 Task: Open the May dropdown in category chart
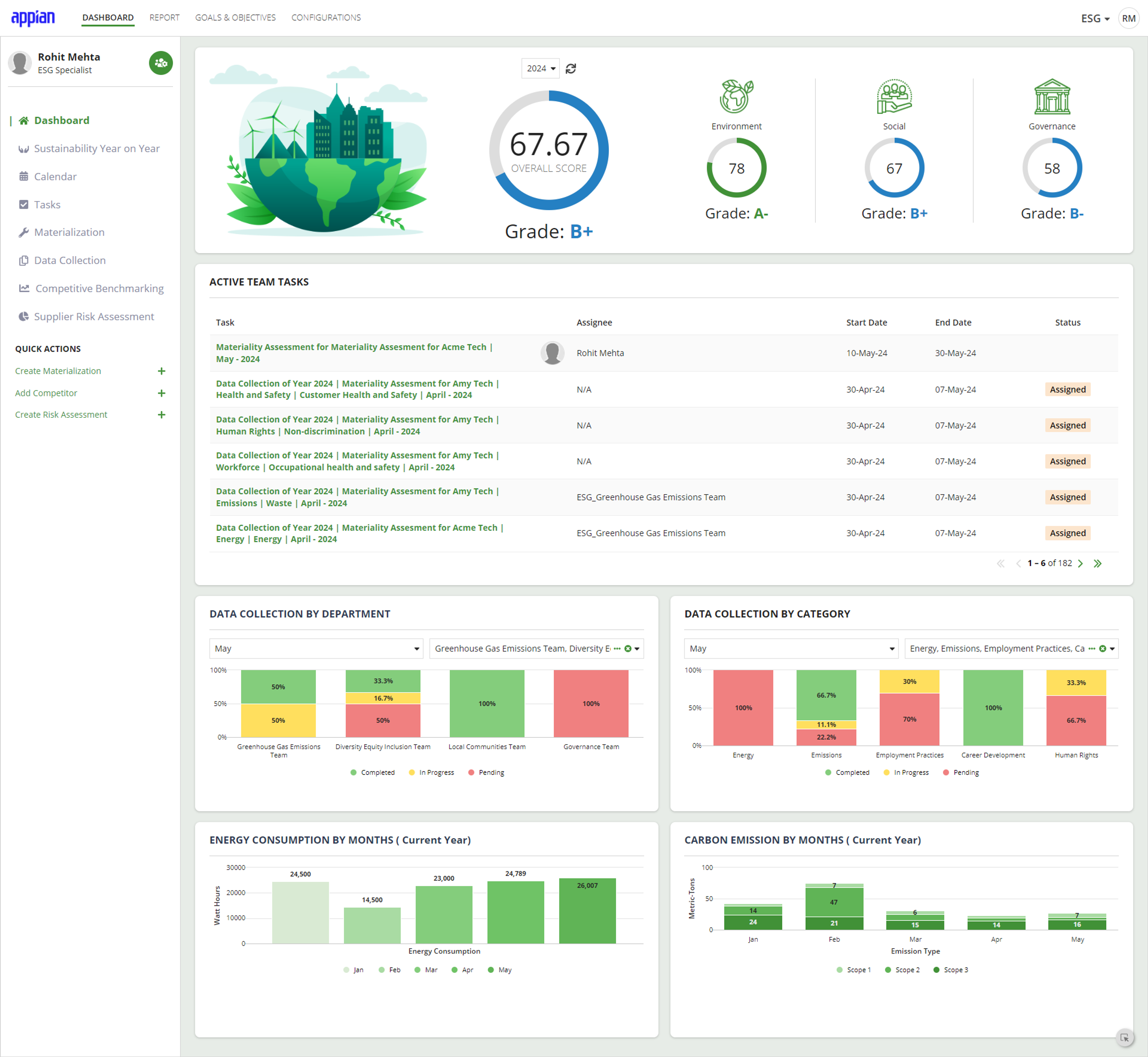pos(791,649)
